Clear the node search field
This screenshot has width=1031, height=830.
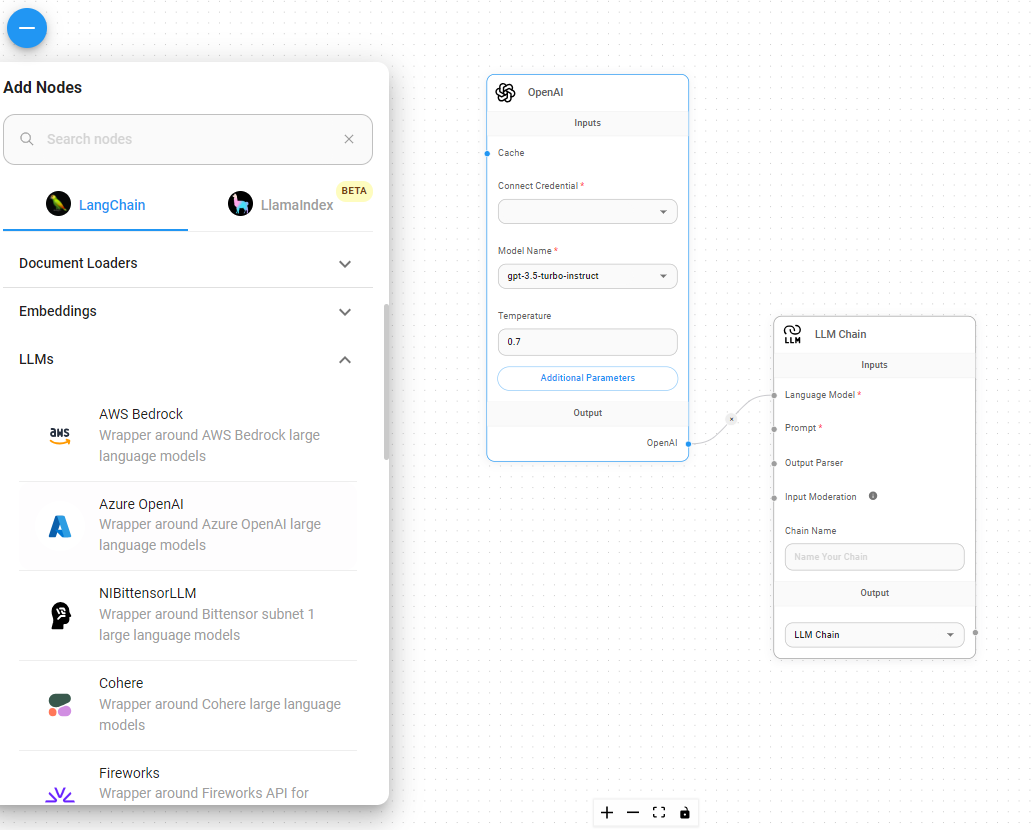(x=349, y=139)
